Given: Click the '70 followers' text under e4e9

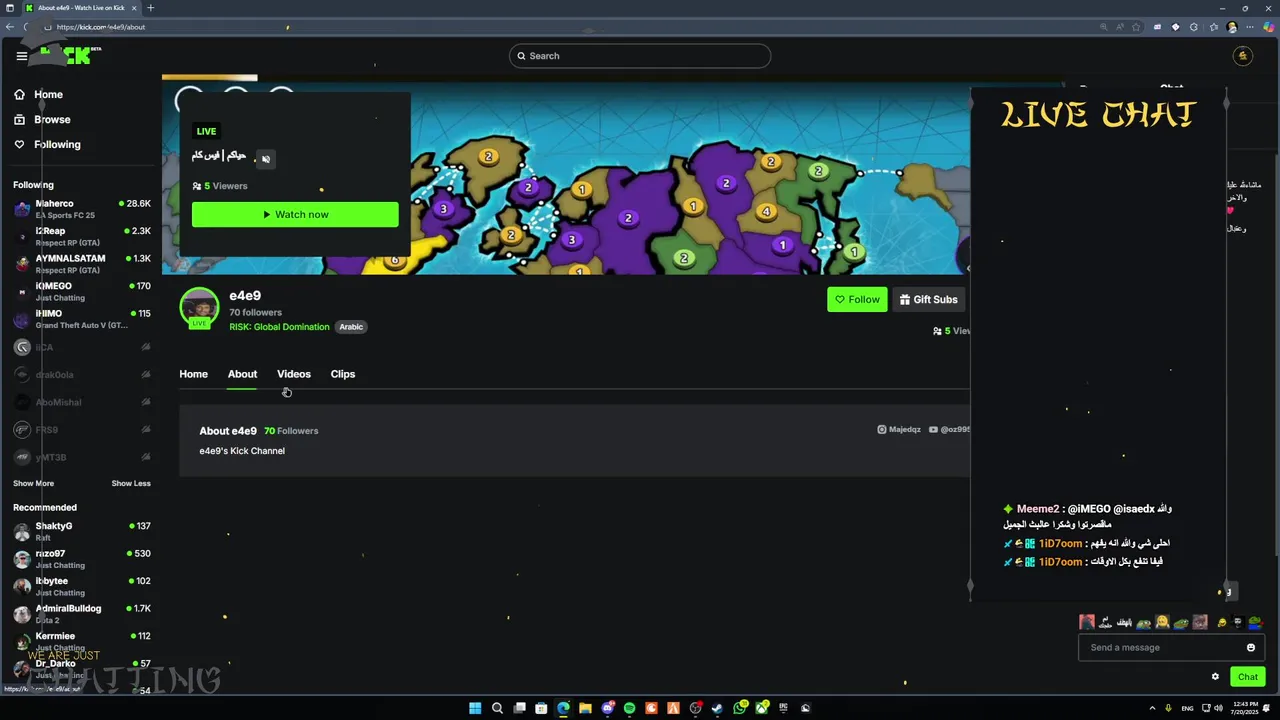Looking at the screenshot, I should (x=255, y=312).
